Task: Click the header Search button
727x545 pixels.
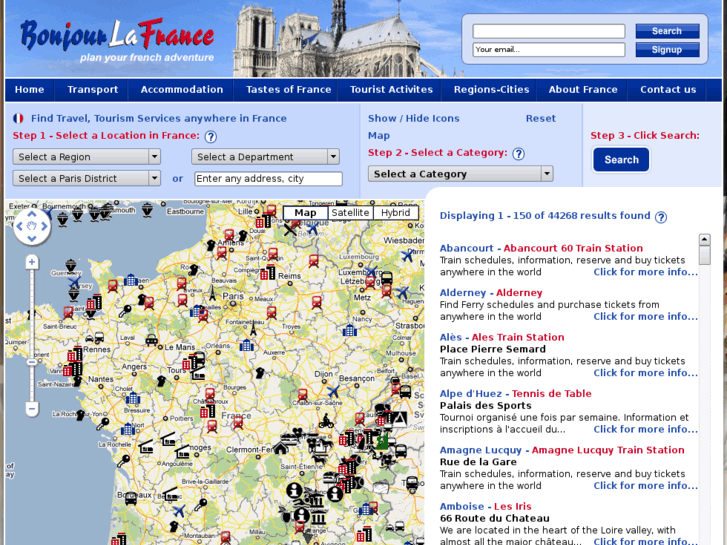Action: [667, 31]
